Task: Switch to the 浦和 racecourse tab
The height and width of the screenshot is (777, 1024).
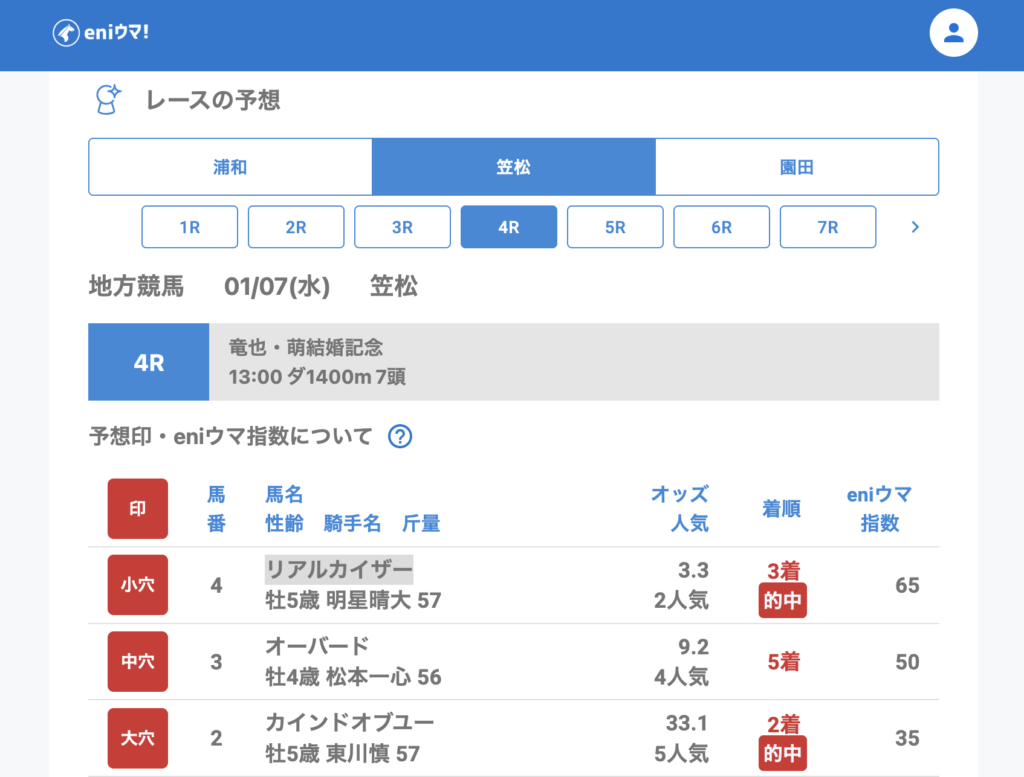Action: (230, 167)
